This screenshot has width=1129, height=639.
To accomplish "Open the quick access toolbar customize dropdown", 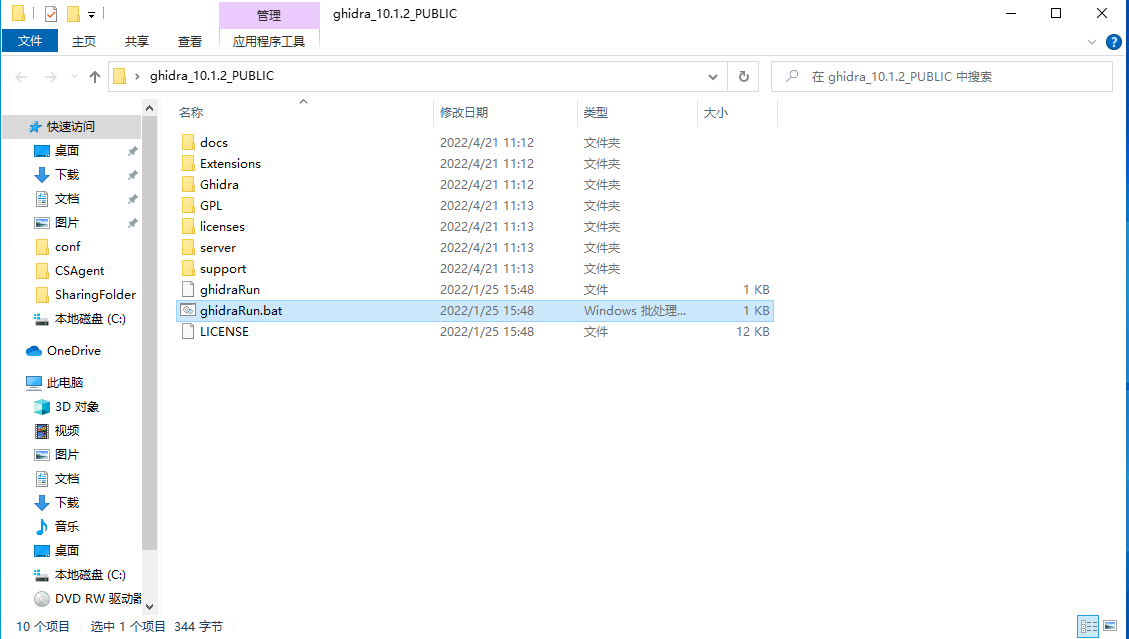I will 91,14.
